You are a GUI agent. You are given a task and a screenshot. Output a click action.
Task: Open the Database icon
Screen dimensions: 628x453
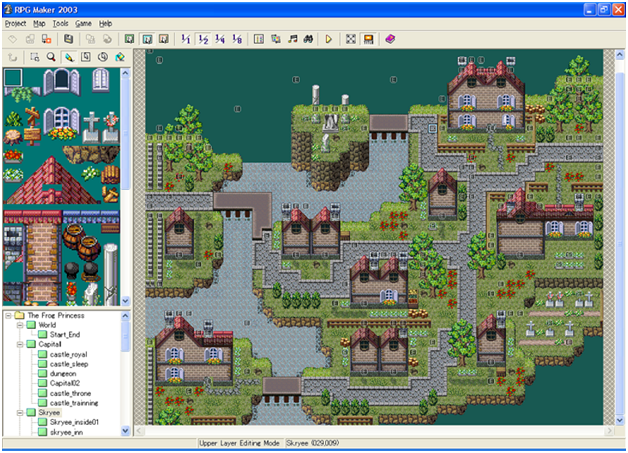coord(259,39)
